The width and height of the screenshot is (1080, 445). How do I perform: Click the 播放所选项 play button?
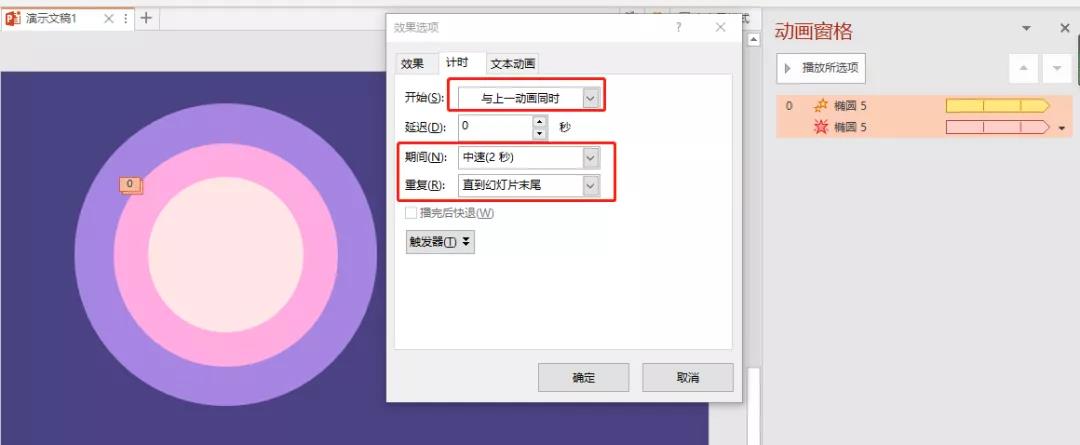pos(821,68)
